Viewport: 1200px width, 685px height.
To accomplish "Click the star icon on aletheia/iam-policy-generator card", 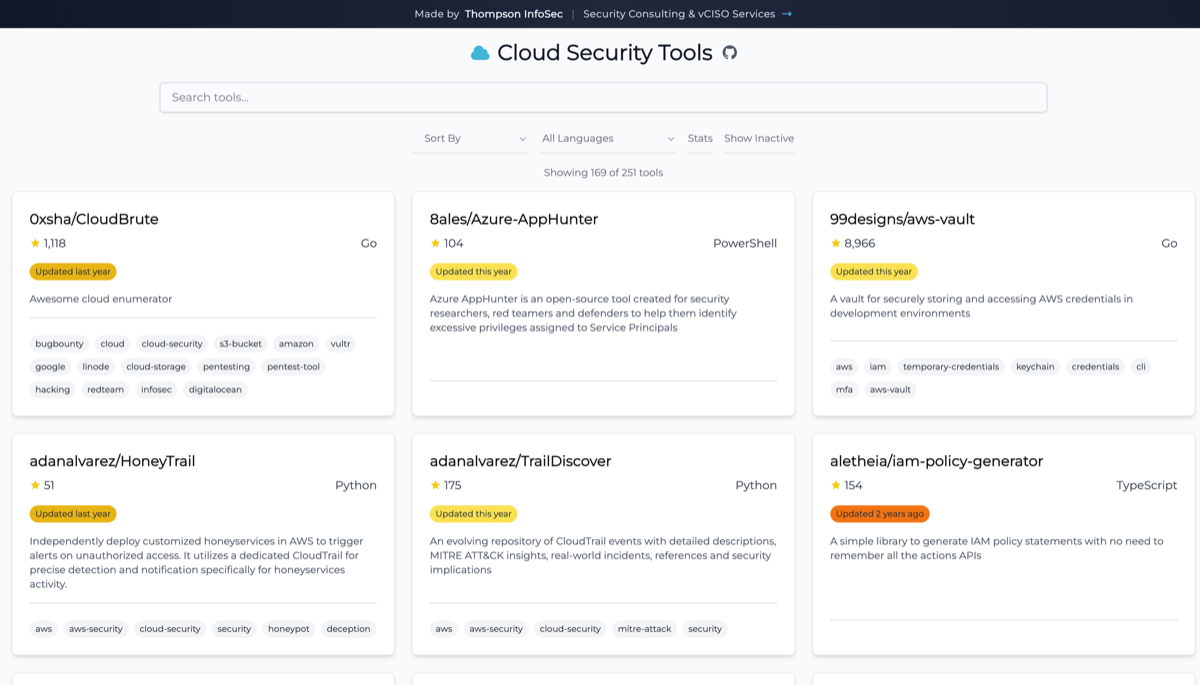I will pos(835,485).
